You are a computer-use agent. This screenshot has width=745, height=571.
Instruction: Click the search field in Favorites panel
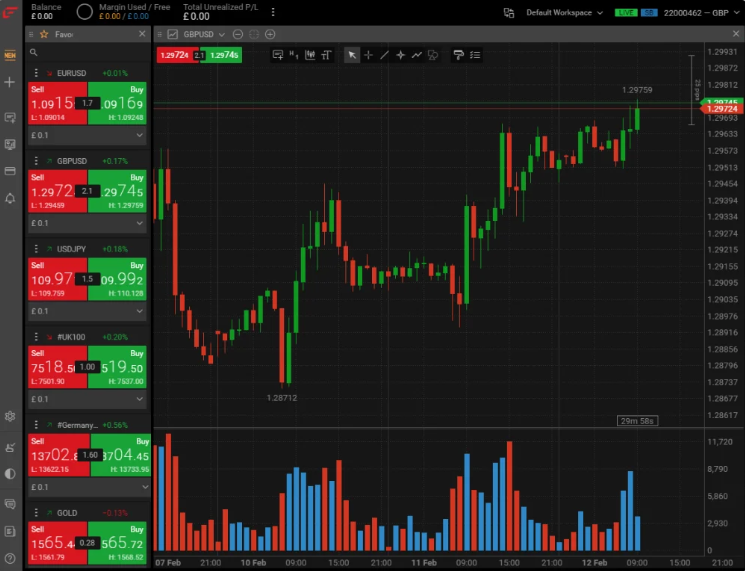click(88, 52)
